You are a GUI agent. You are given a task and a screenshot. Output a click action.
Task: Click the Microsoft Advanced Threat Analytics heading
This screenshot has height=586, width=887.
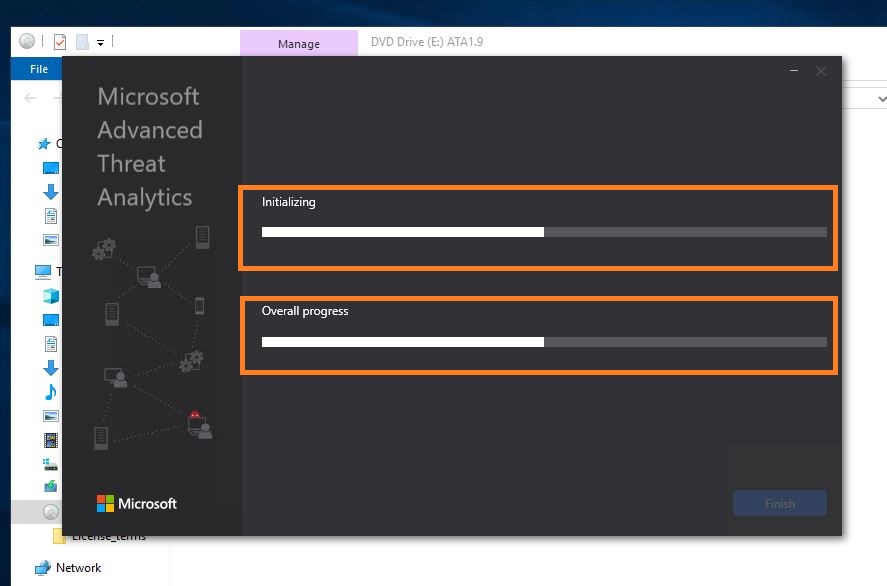pyautogui.click(x=150, y=147)
